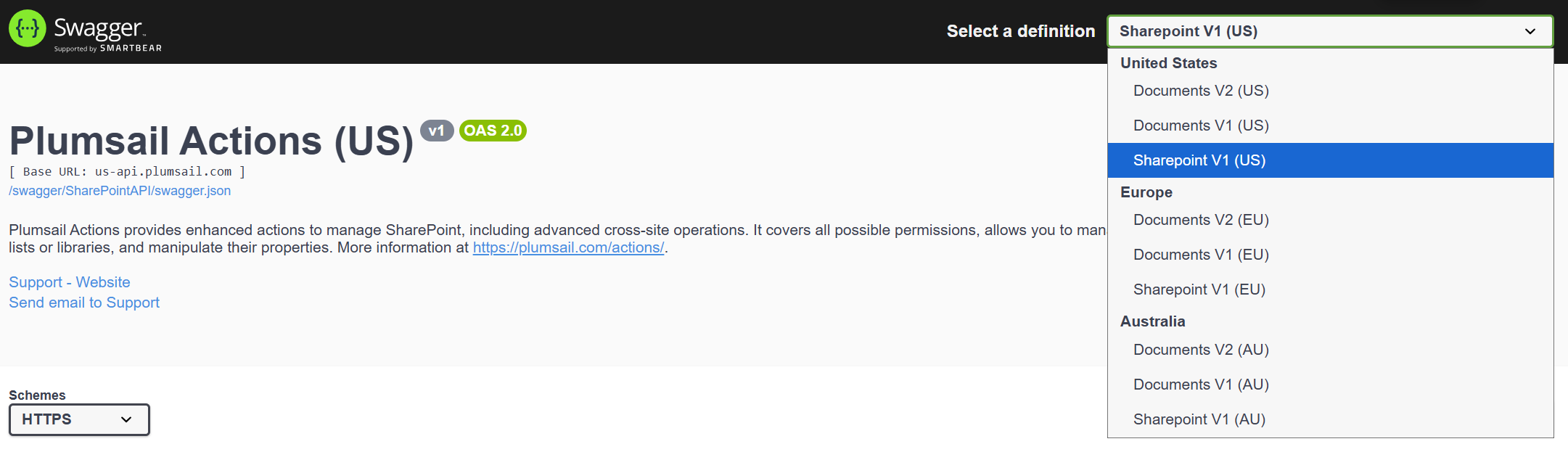Select Documents V1 (US) from the definition list
The height and width of the screenshot is (452, 1568).
pyautogui.click(x=1200, y=125)
